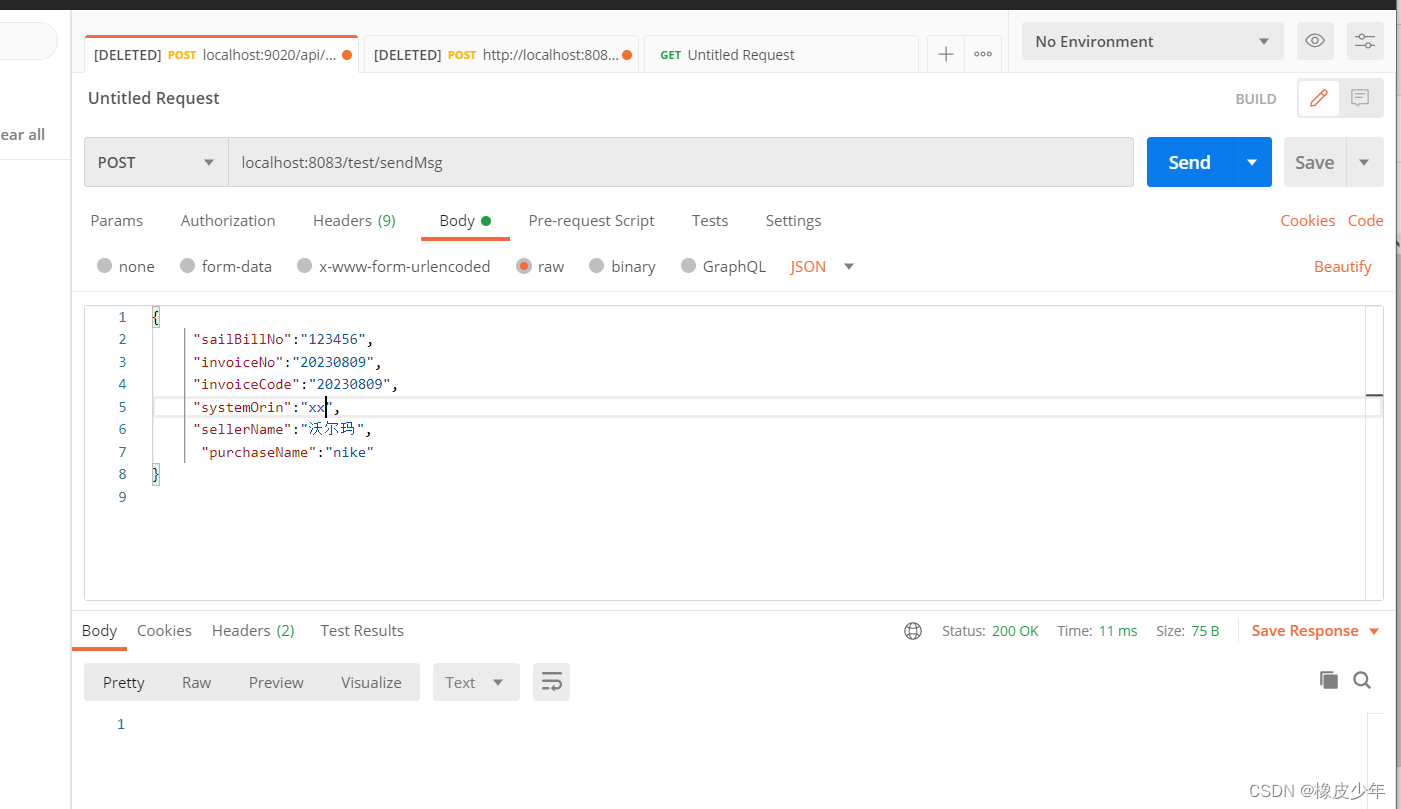Viewport: 1401px width, 809px height.
Task: Open the Save button dropdown arrow
Action: 1365,162
